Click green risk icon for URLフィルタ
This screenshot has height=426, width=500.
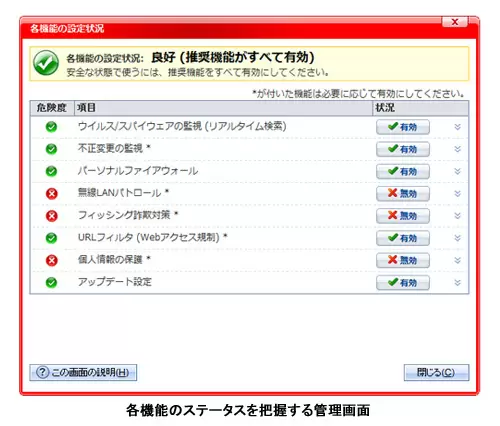pos(51,238)
